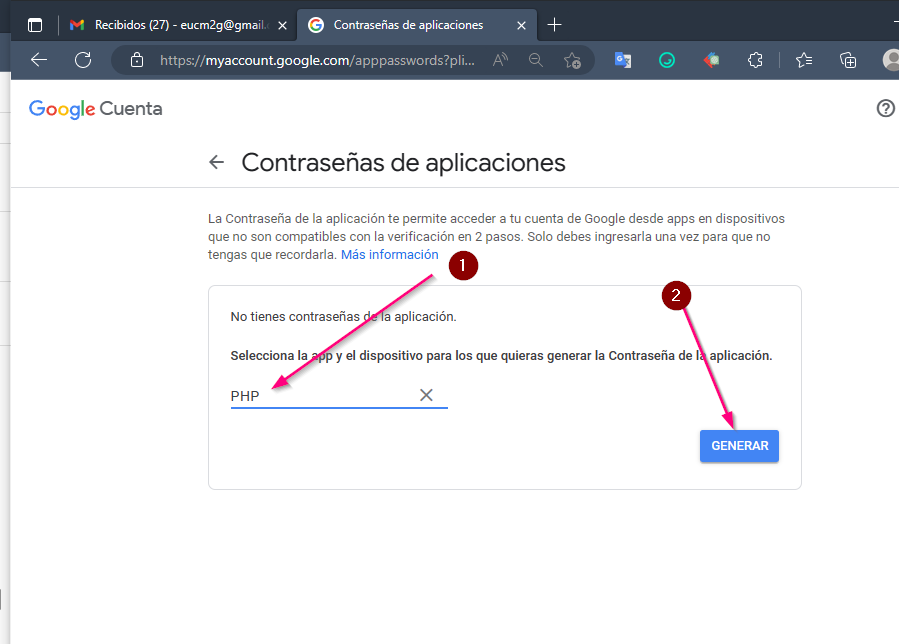This screenshot has width=899, height=644.
Task: Click the GENERAR button
Action: (739, 446)
